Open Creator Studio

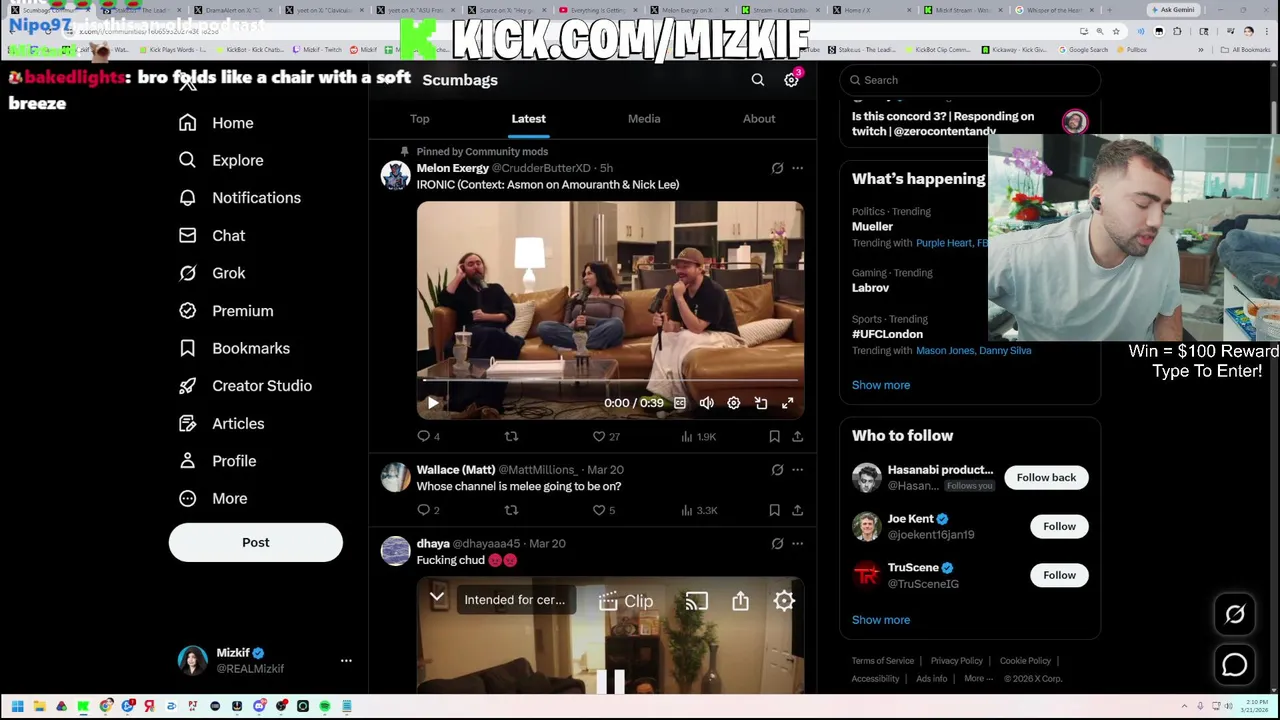point(245,386)
